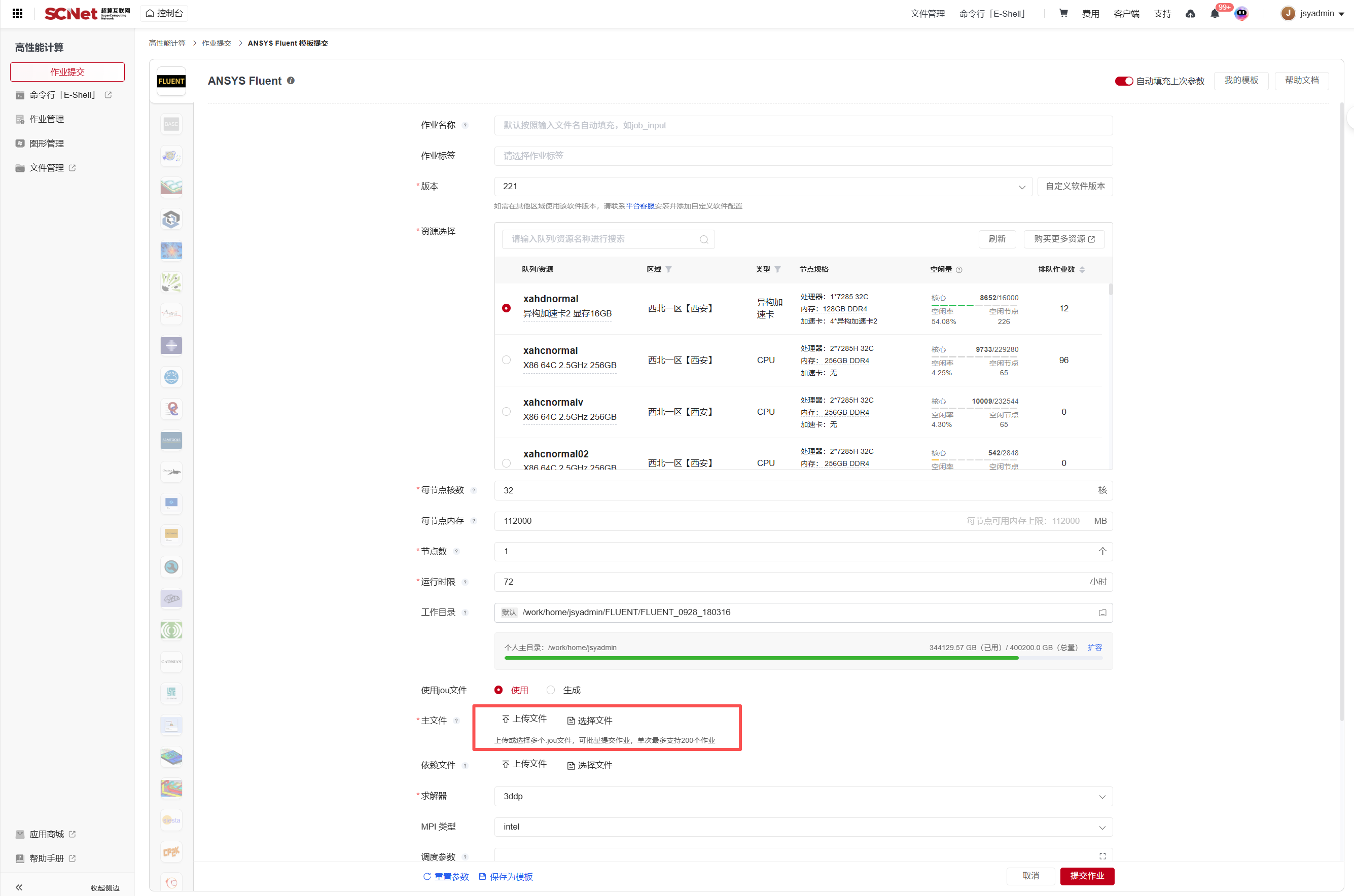Click the 平台客服 link
1354x896 pixels.
(x=640, y=206)
